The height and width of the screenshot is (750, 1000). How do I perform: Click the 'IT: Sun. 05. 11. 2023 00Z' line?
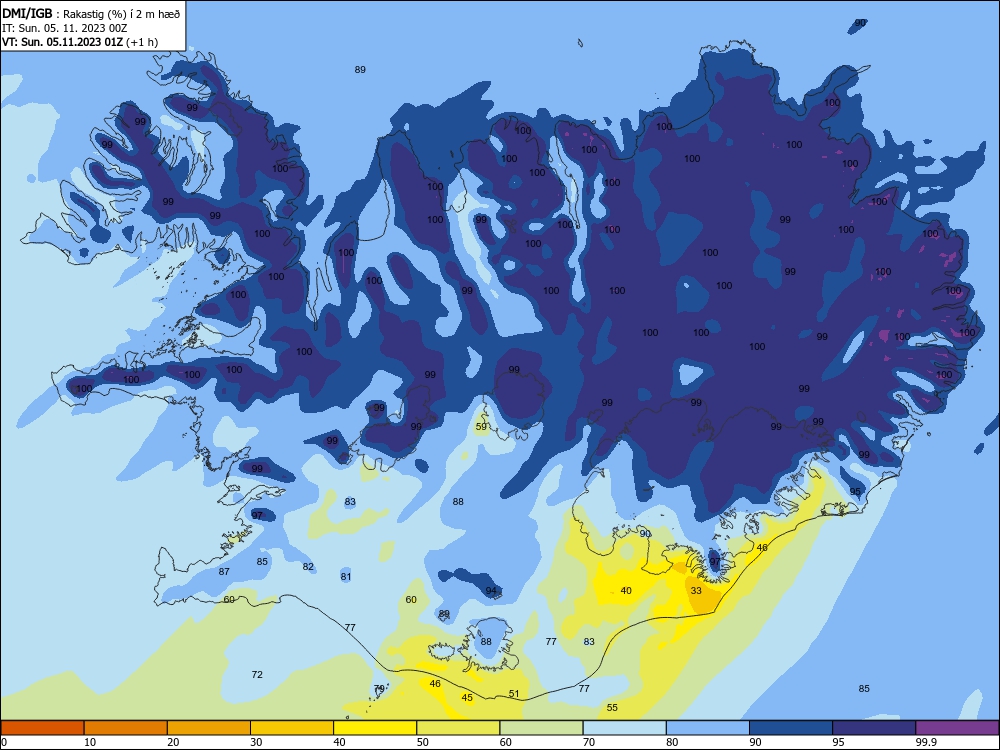point(64,28)
